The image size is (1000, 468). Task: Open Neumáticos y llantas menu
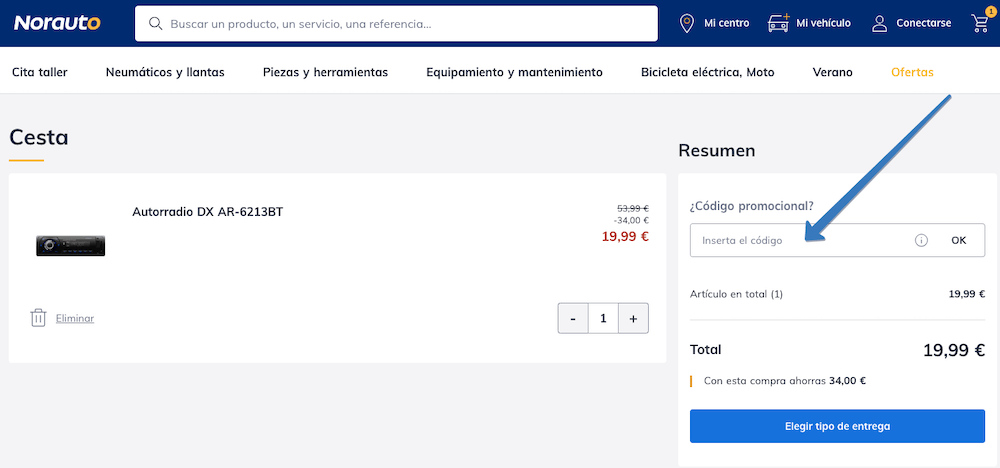pyautogui.click(x=165, y=72)
